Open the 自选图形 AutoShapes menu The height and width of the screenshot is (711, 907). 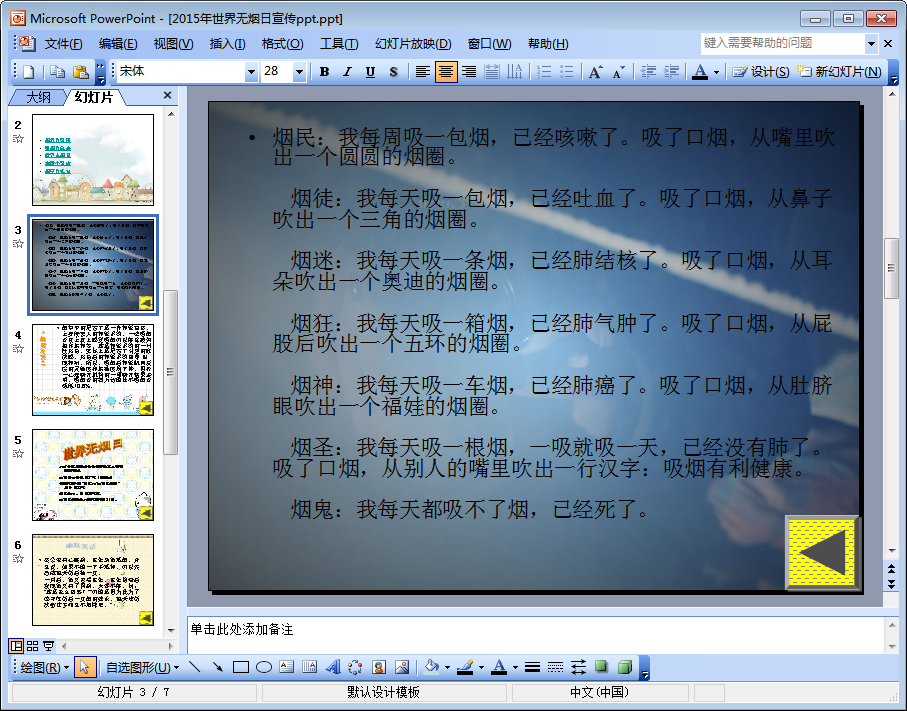(142, 668)
